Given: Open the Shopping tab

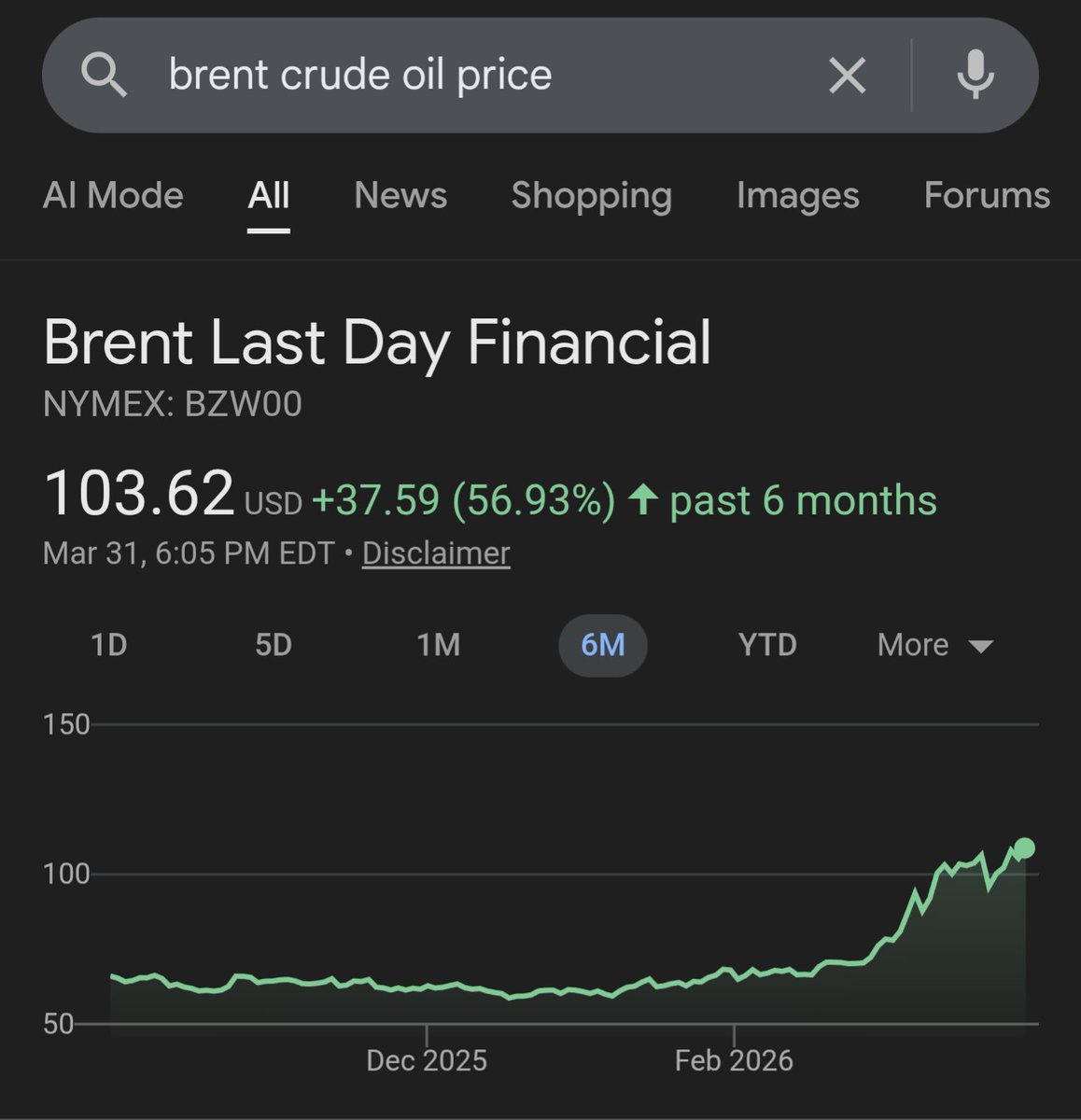Looking at the screenshot, I should coord(591,195).
